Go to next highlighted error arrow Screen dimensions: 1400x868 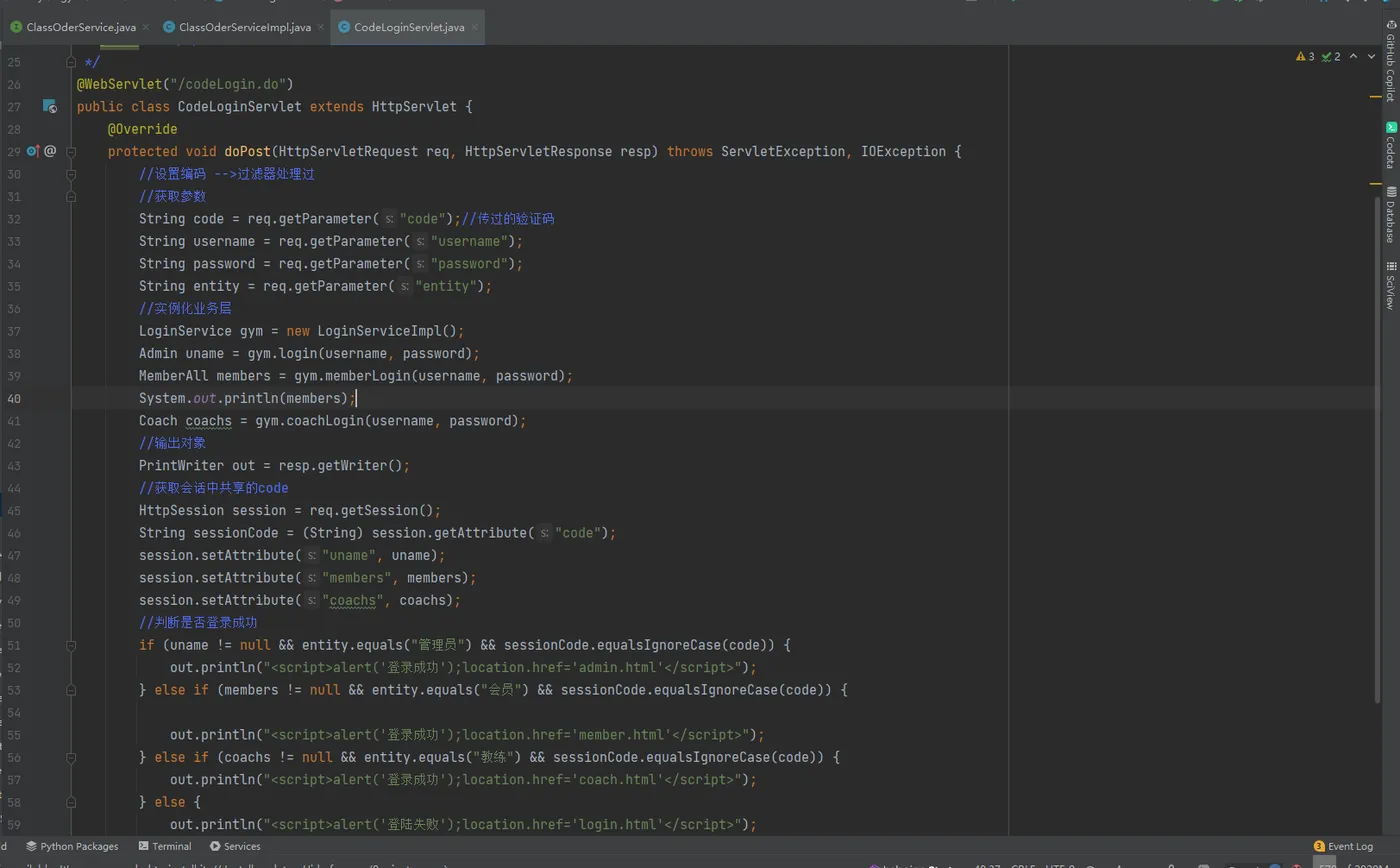click(1372, 57)
